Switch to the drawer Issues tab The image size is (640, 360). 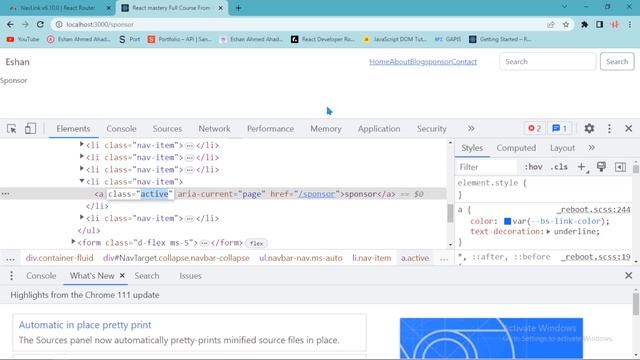pyautogui.click(x=190, y=276)
